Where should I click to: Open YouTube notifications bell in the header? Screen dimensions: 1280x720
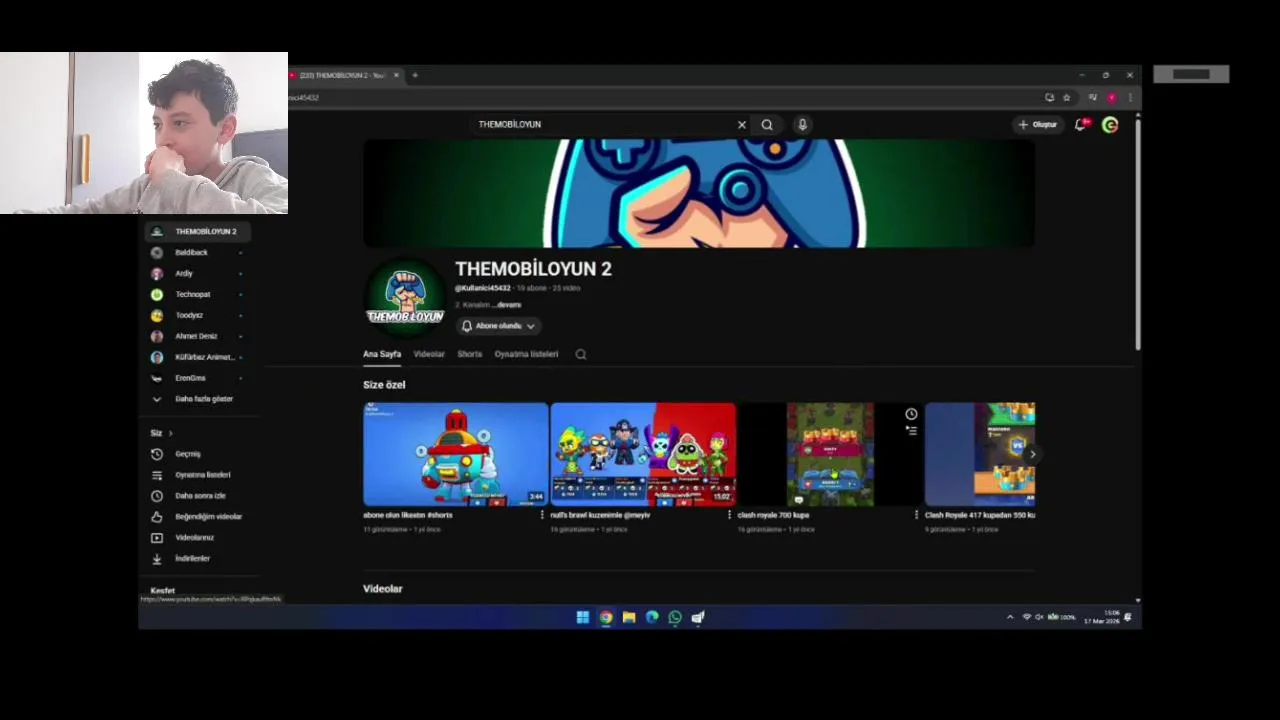click(x=1080, y=125)
